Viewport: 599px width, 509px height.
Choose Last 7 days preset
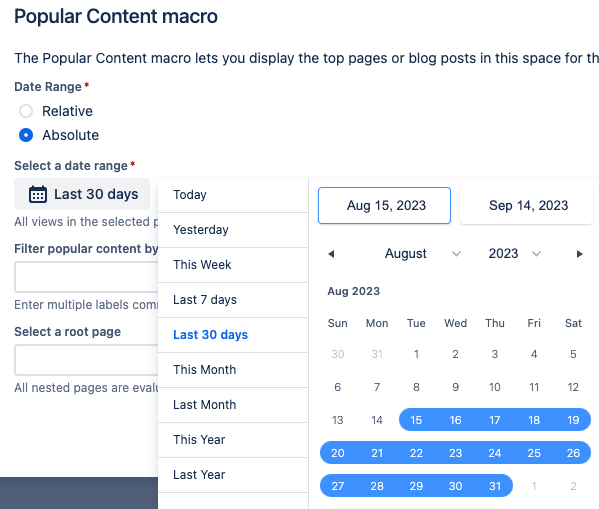(233, 300)
